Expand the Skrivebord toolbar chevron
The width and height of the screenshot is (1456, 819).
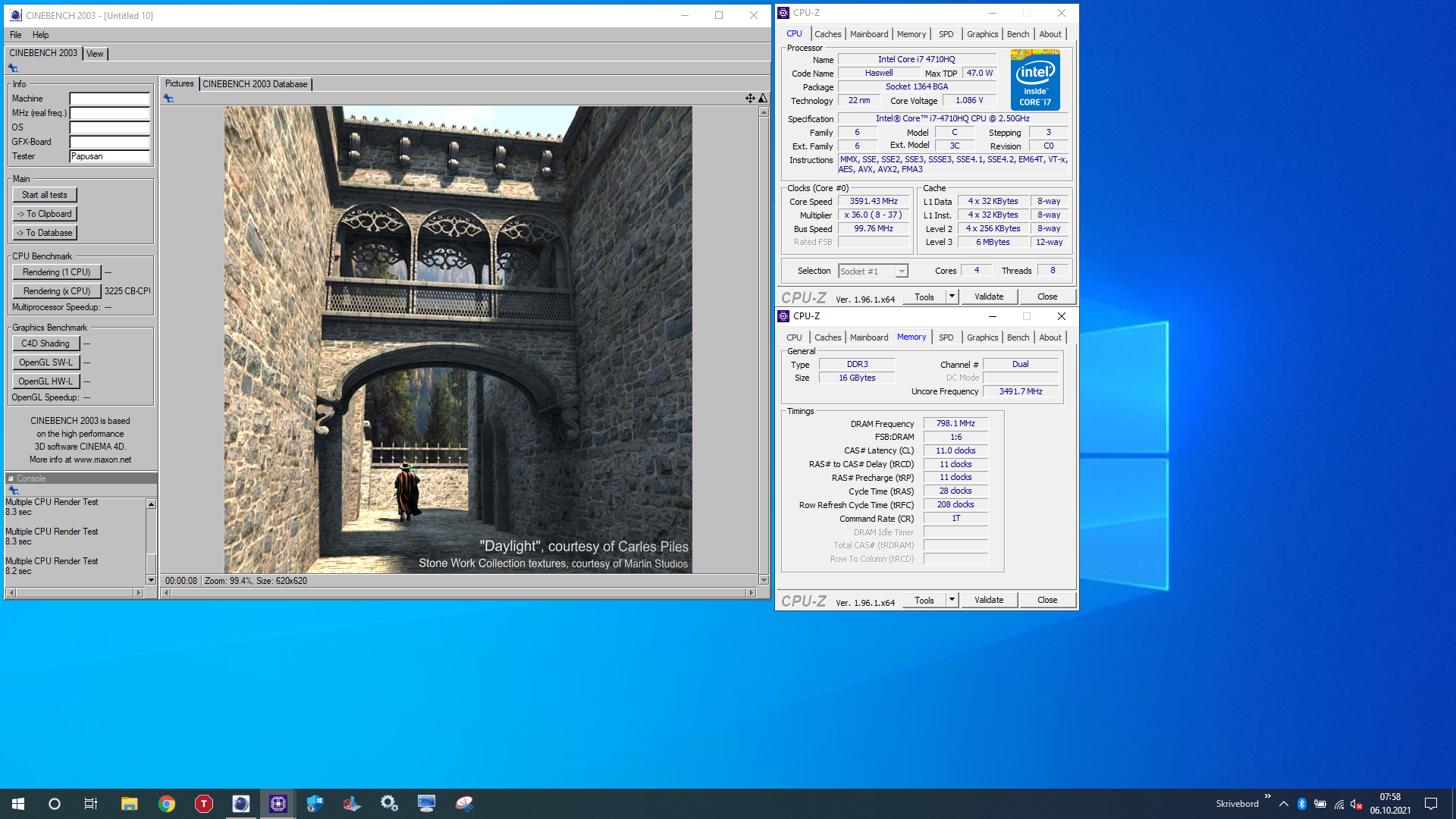tap(1268, 796)
